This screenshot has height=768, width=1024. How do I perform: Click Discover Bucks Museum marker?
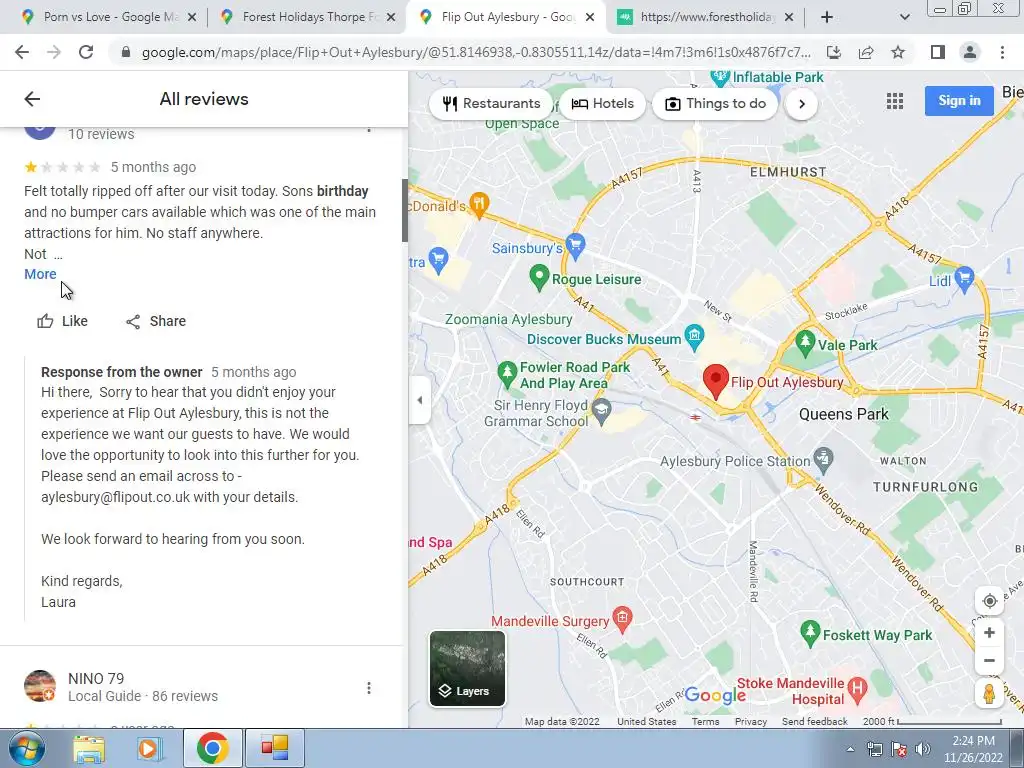click(694, 336)
